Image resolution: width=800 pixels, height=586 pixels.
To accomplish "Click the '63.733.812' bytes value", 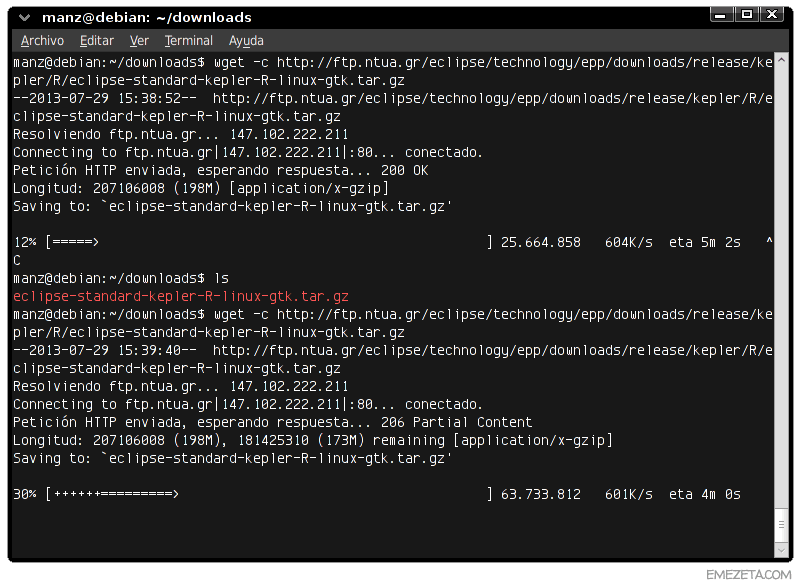I will (540, 494).
